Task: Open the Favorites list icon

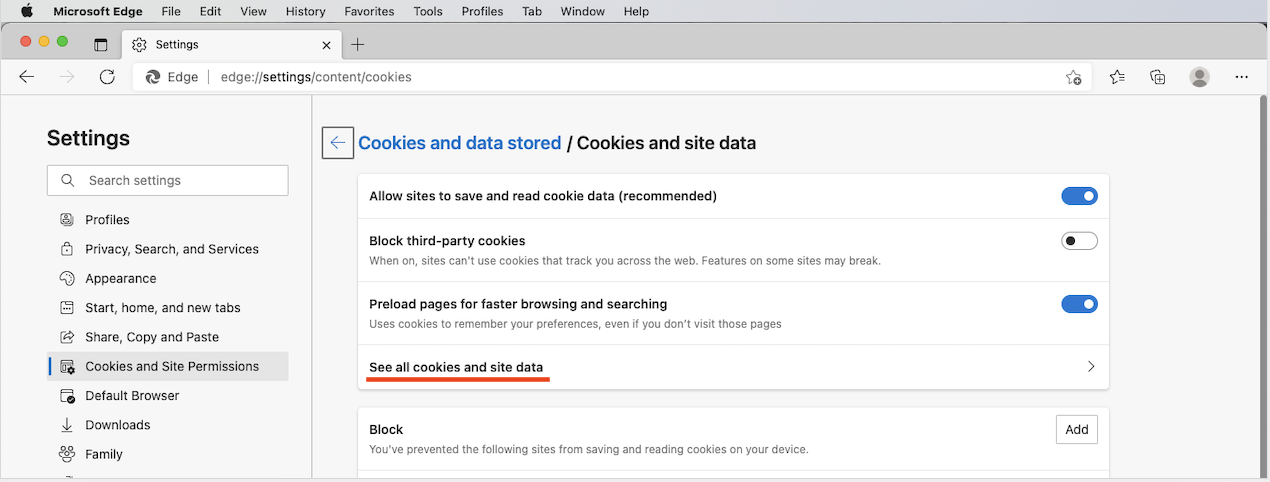Action: 1117,77
